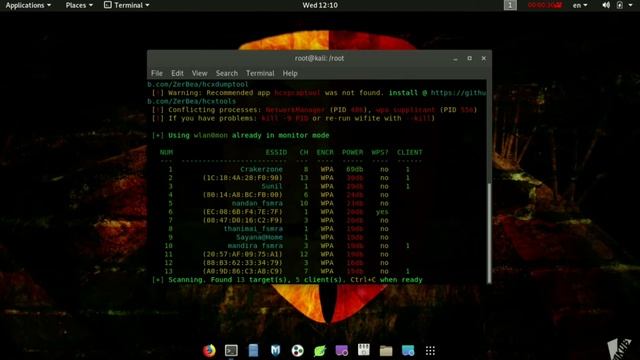
Task: Open the green leaf app in the dock
Action: pos(320,351)
